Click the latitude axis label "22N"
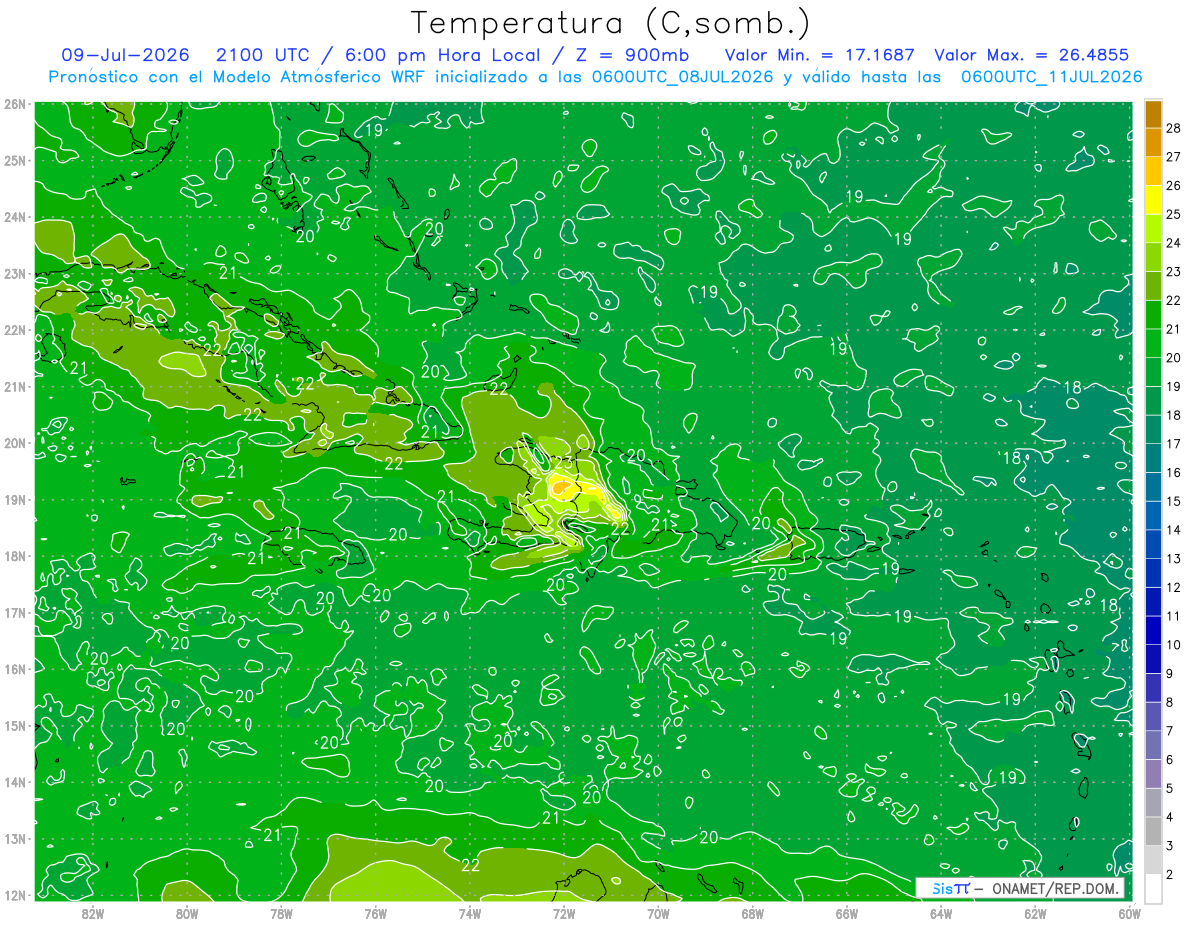The height and width of the screenshot is (927, 1200). pos(14,330)
